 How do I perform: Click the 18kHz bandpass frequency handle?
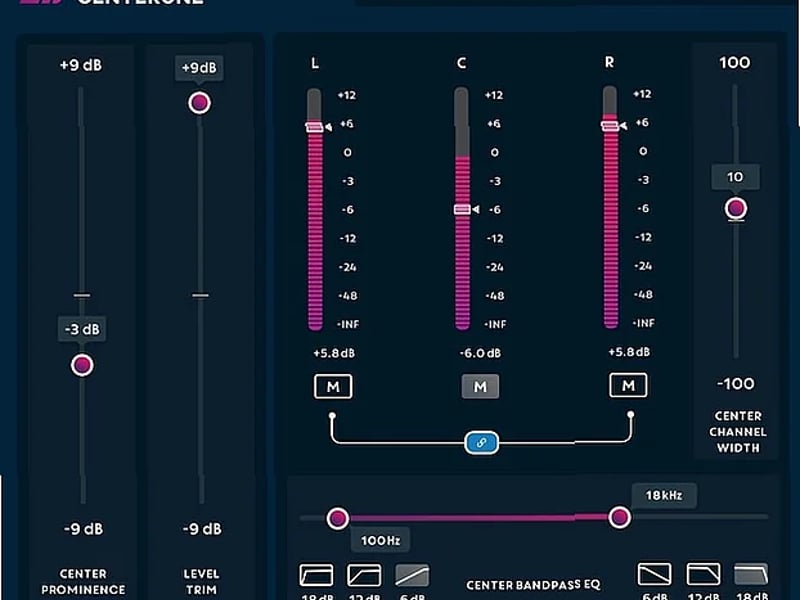619,517
